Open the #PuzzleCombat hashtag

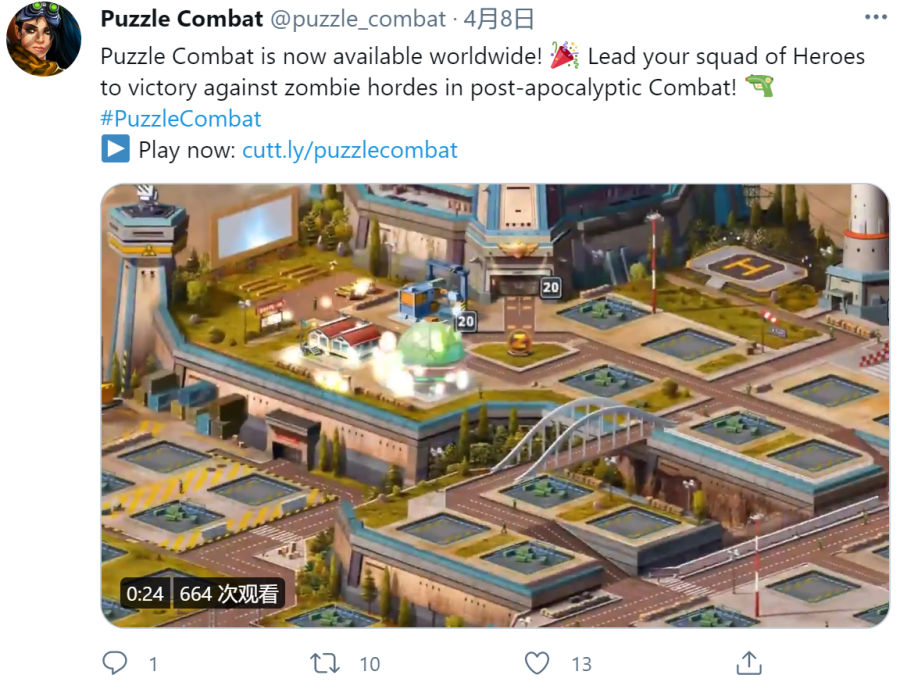180,119
